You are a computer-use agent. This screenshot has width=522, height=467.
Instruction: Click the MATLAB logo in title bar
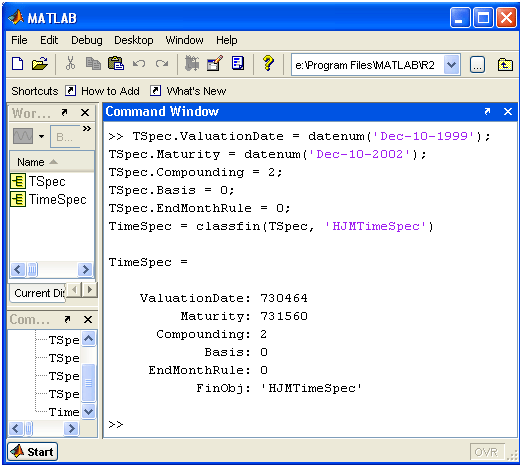[16, 17]
